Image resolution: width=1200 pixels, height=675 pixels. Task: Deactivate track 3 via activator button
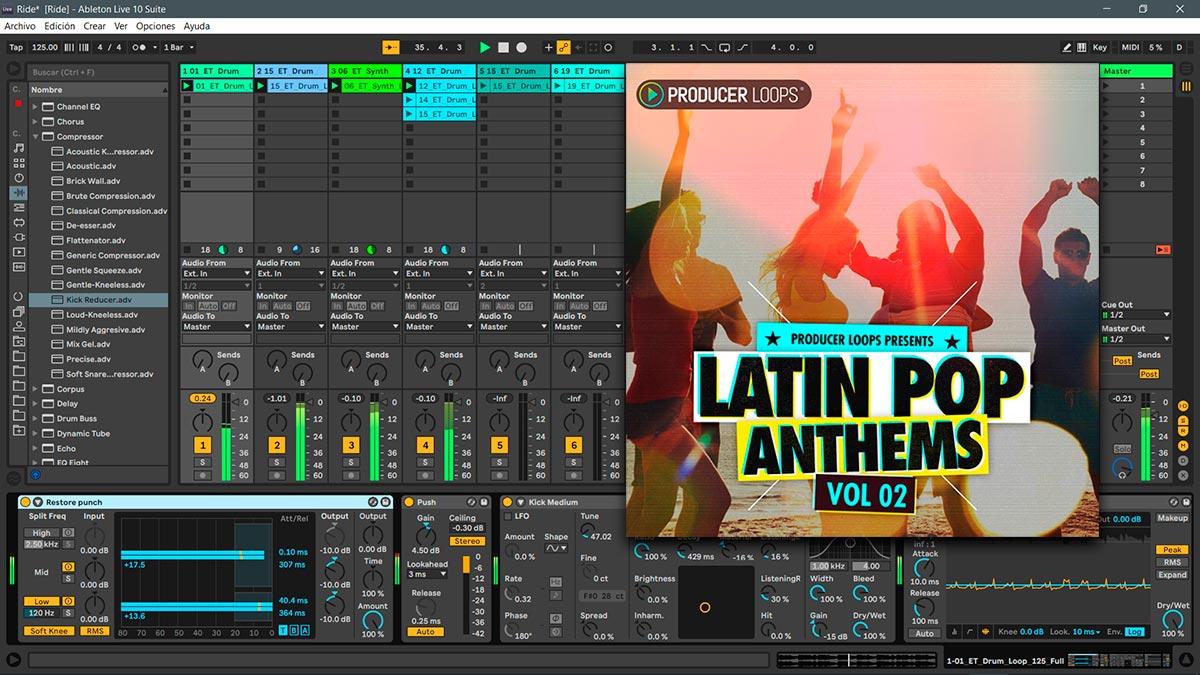pos(351,445)
